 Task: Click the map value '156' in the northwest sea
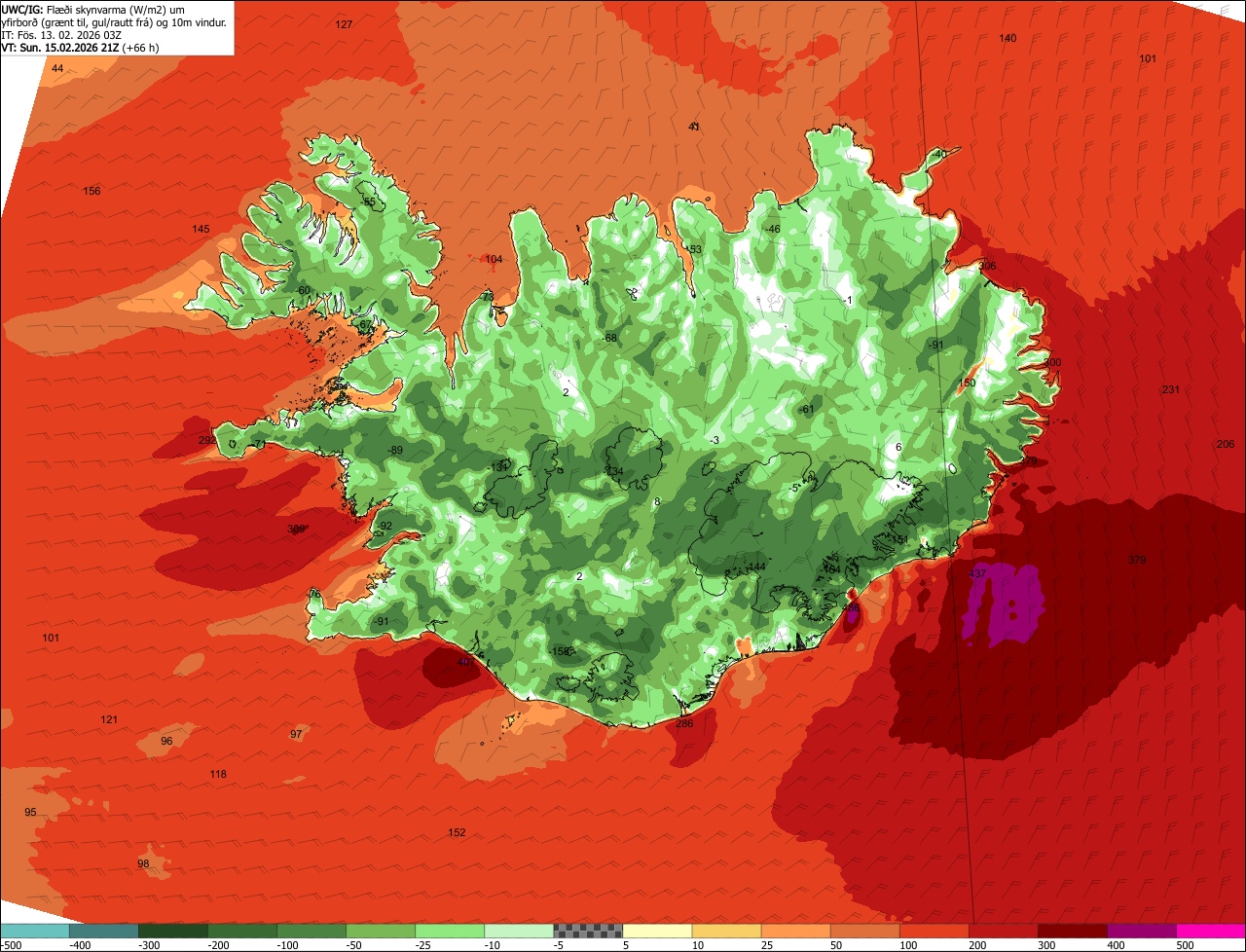92,191
